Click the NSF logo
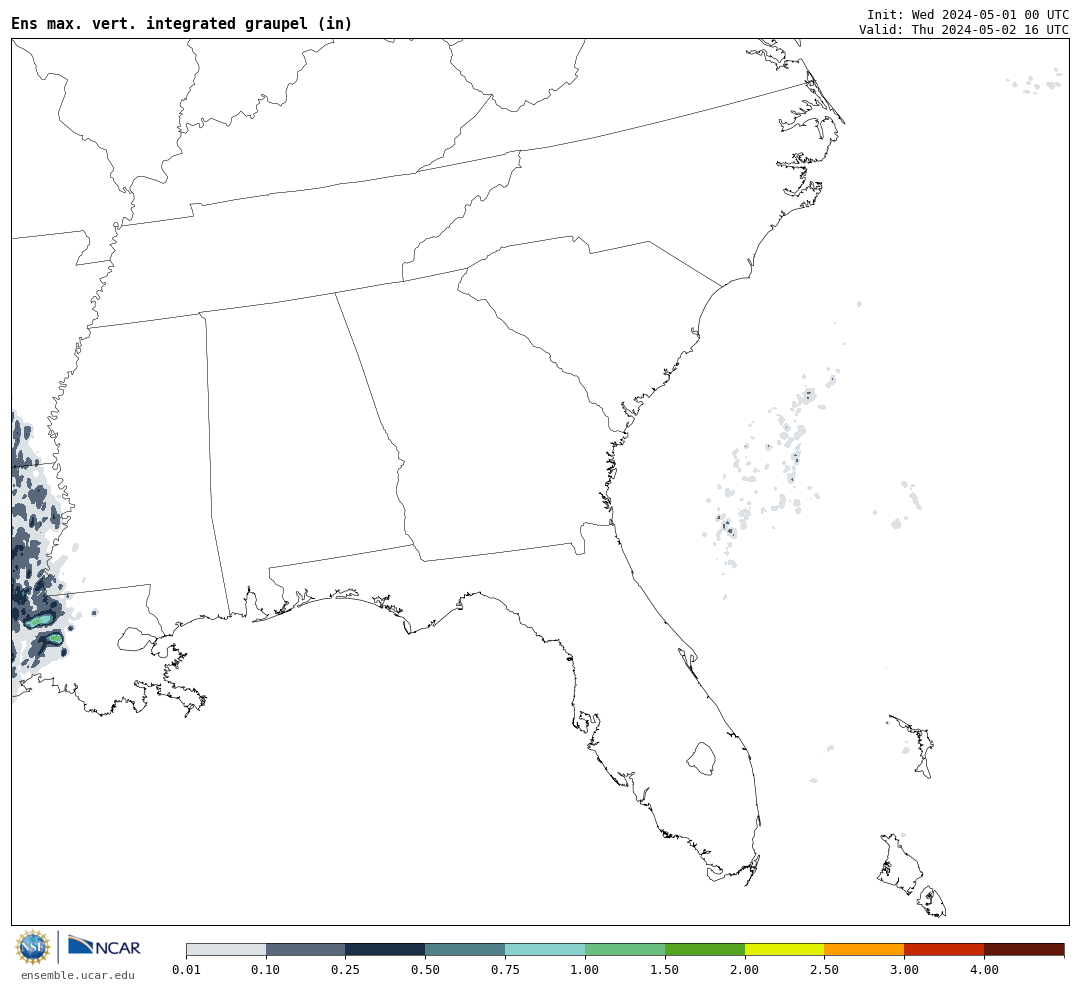This screenshot has height=988, width=1080. tap(32, 947)
